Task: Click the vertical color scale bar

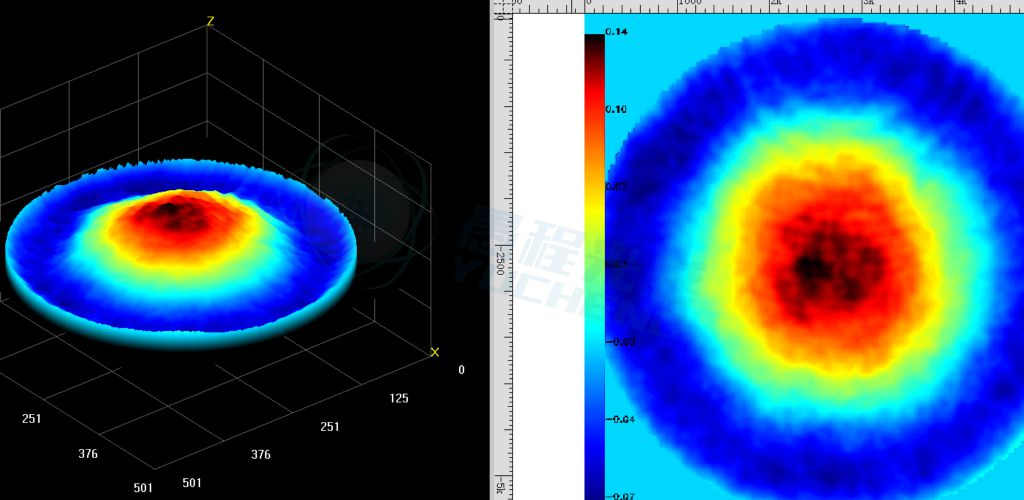Action: point(595,267)
